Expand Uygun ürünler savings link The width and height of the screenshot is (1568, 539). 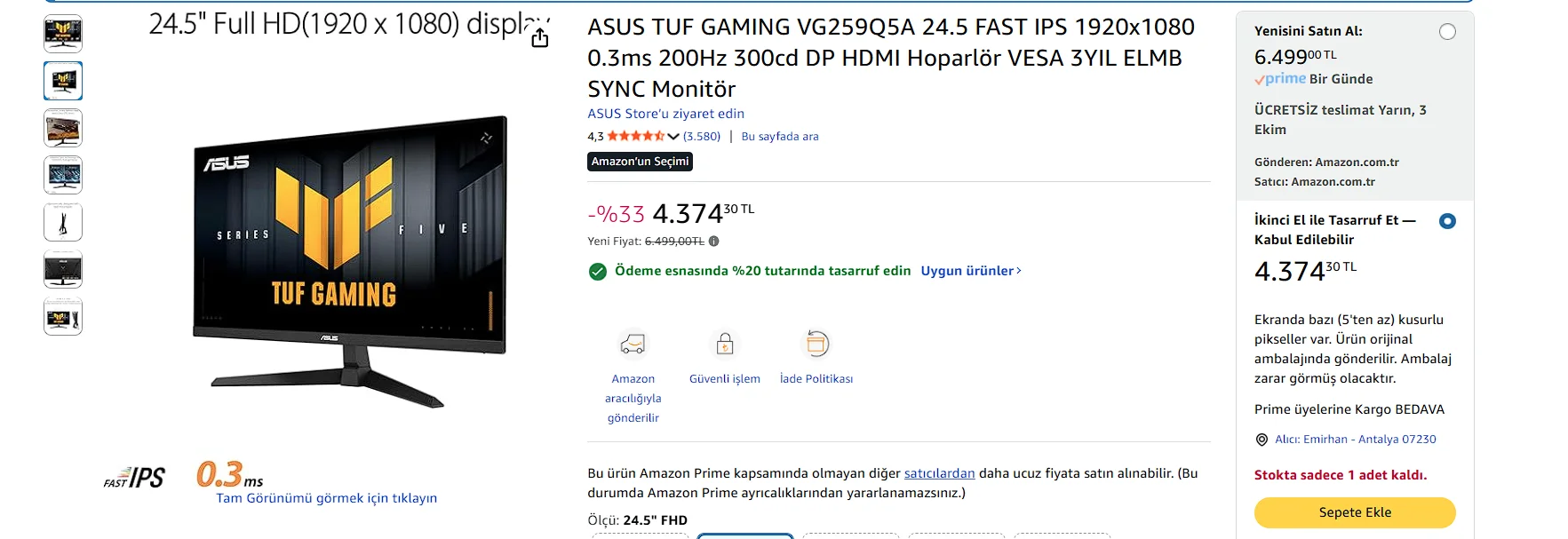(970, 271)
